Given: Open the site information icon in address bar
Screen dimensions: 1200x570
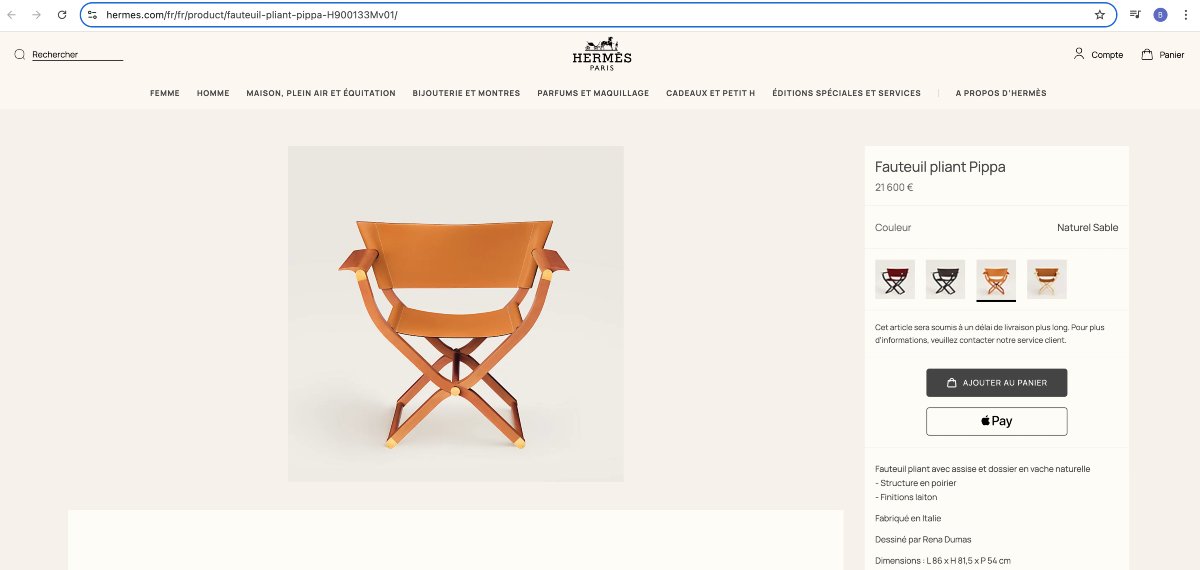Looking at the screenshot, I should 92,15.
